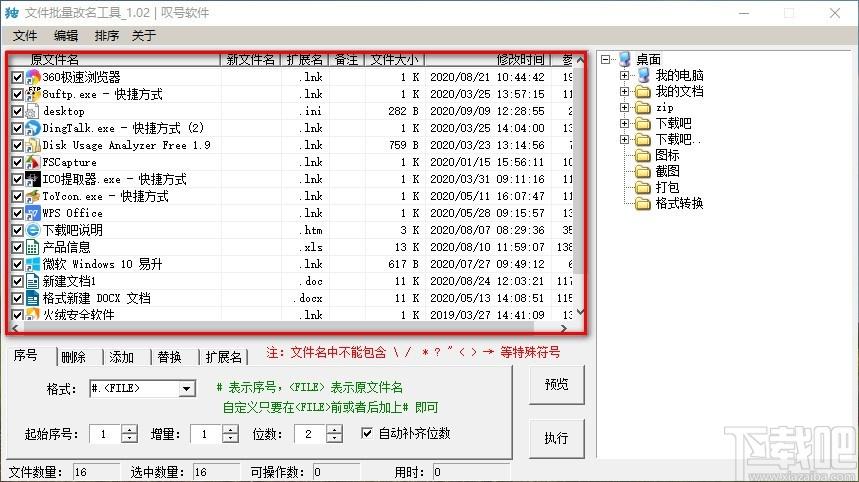859x482 pixels.
Task: Adjust the 起始序号 stepper arrows
Action: (129, 434)
